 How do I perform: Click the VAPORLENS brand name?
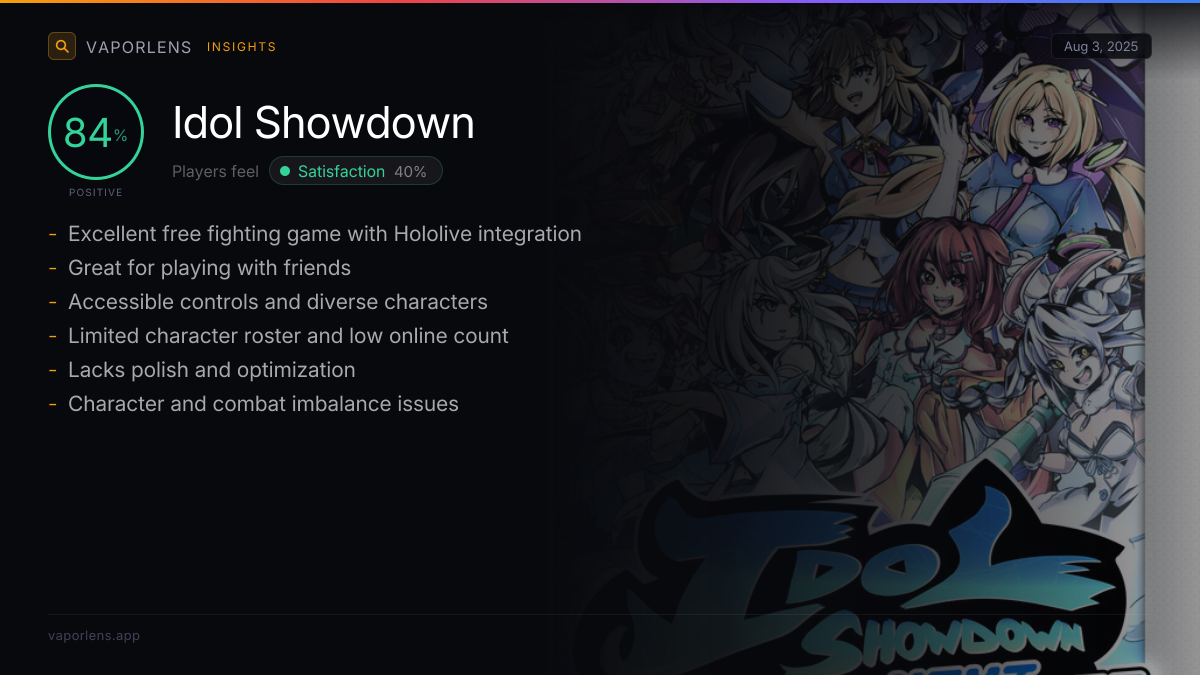[139, 47]
